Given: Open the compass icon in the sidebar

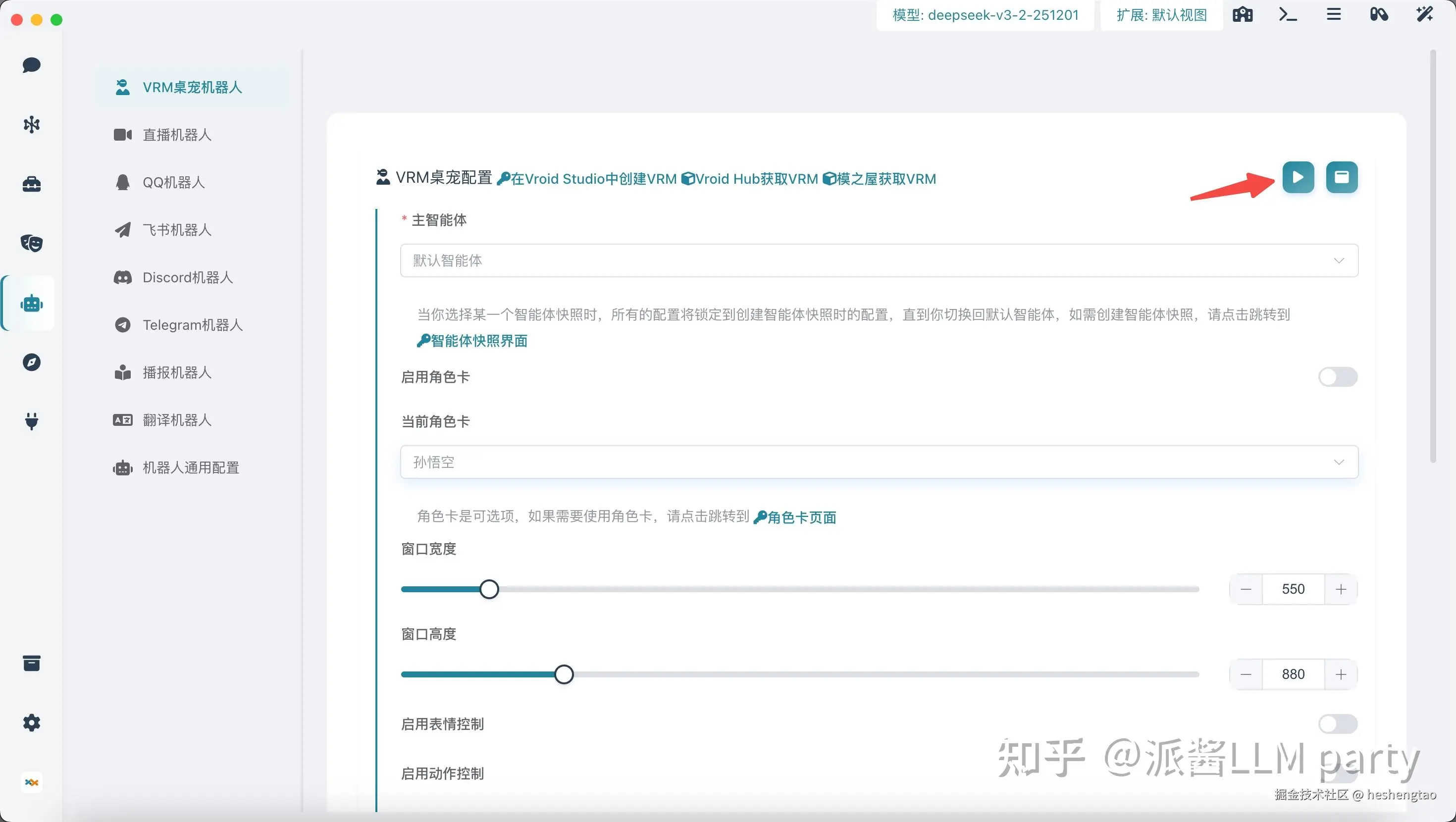Looking at the screenshot, I should [x=32, y=362].
